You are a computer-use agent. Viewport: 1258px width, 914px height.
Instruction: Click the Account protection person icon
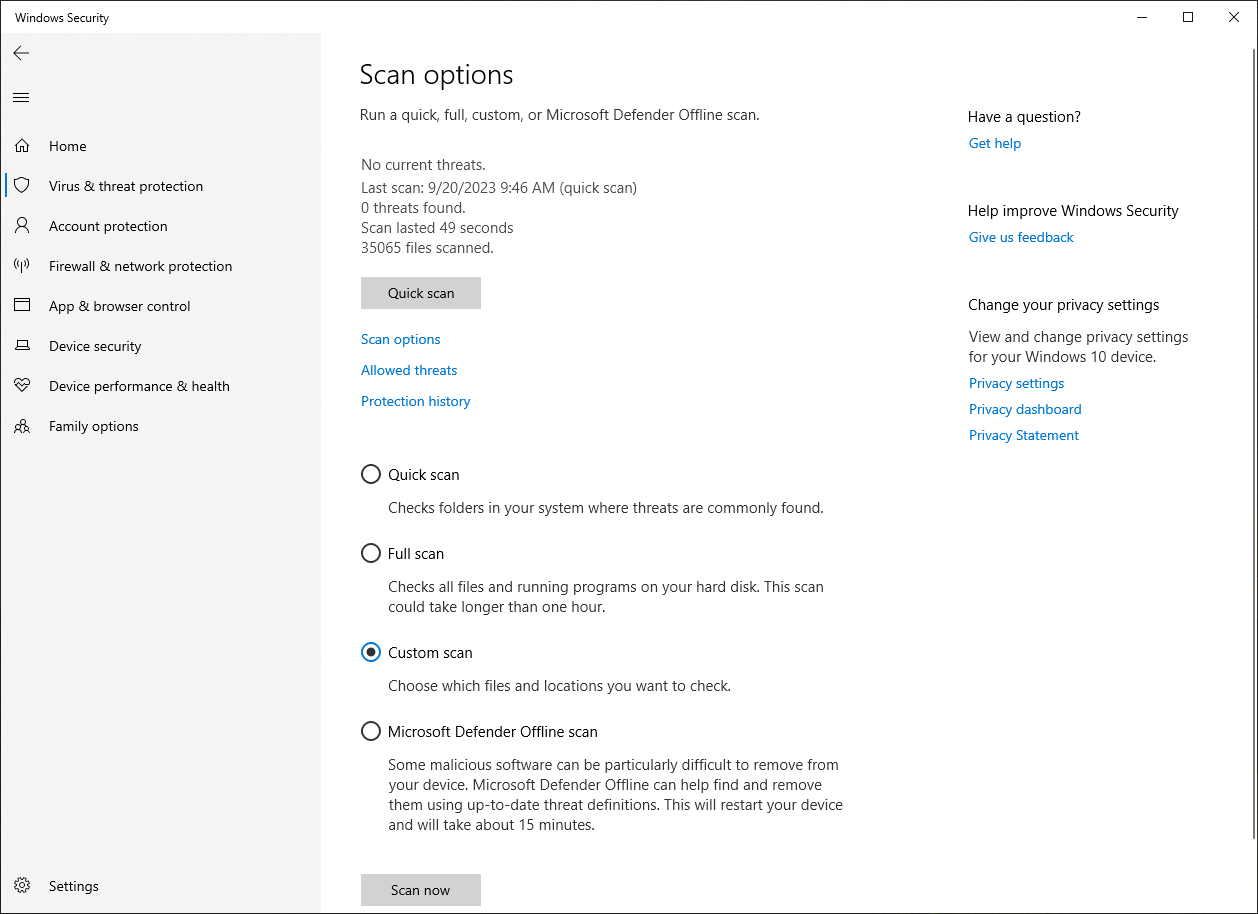pos(21,225)
